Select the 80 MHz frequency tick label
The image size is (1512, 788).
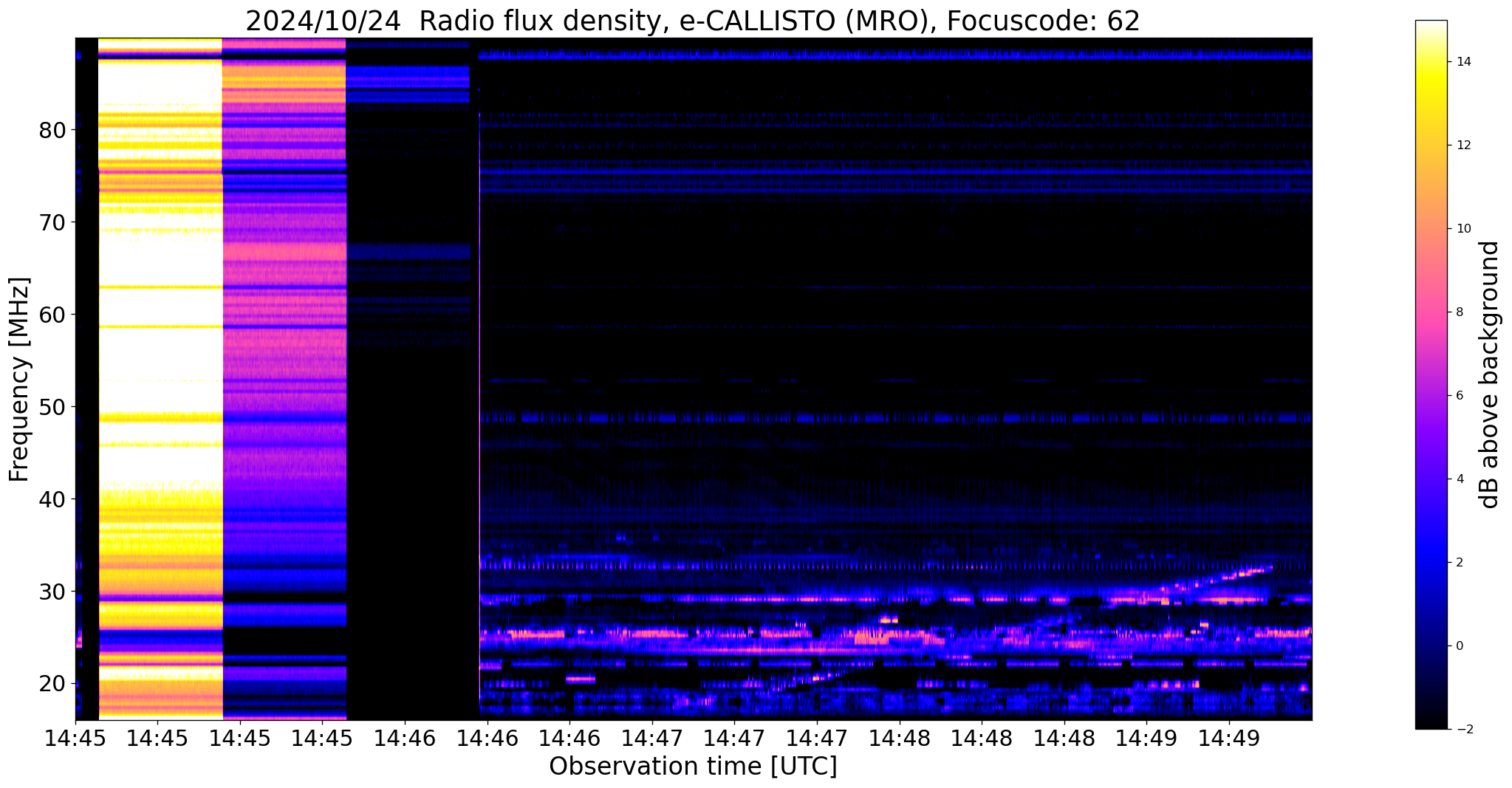[52, 130]
